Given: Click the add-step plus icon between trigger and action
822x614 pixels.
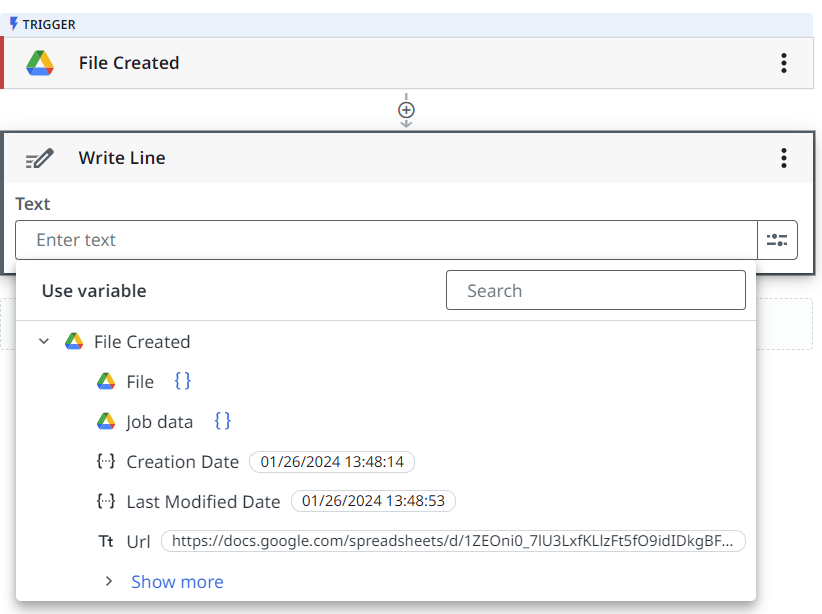Looking at the screenshot, I should pyautogui.click(x=406, y=110).
